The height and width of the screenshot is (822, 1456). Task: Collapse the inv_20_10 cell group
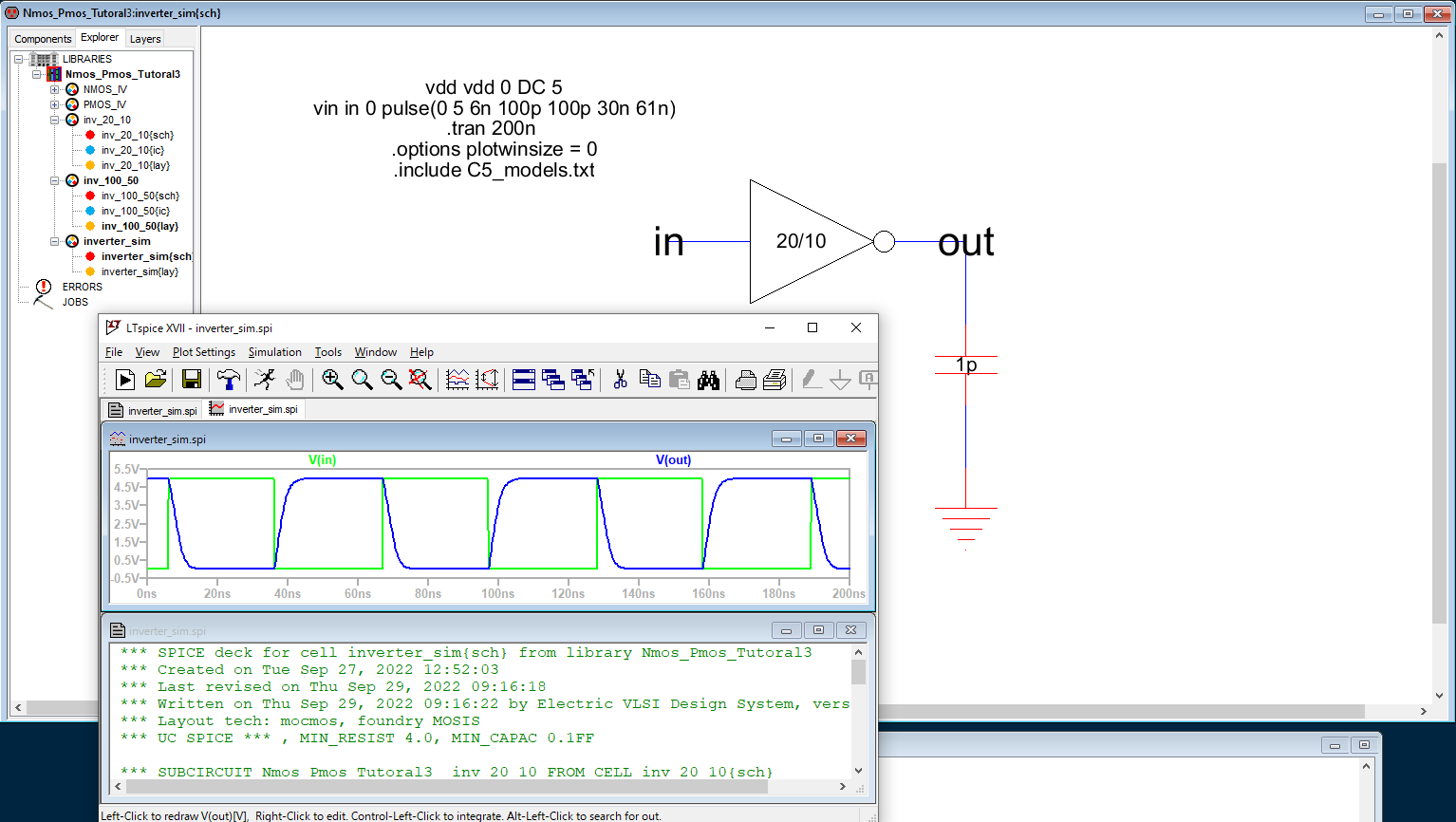coord(55,120)
